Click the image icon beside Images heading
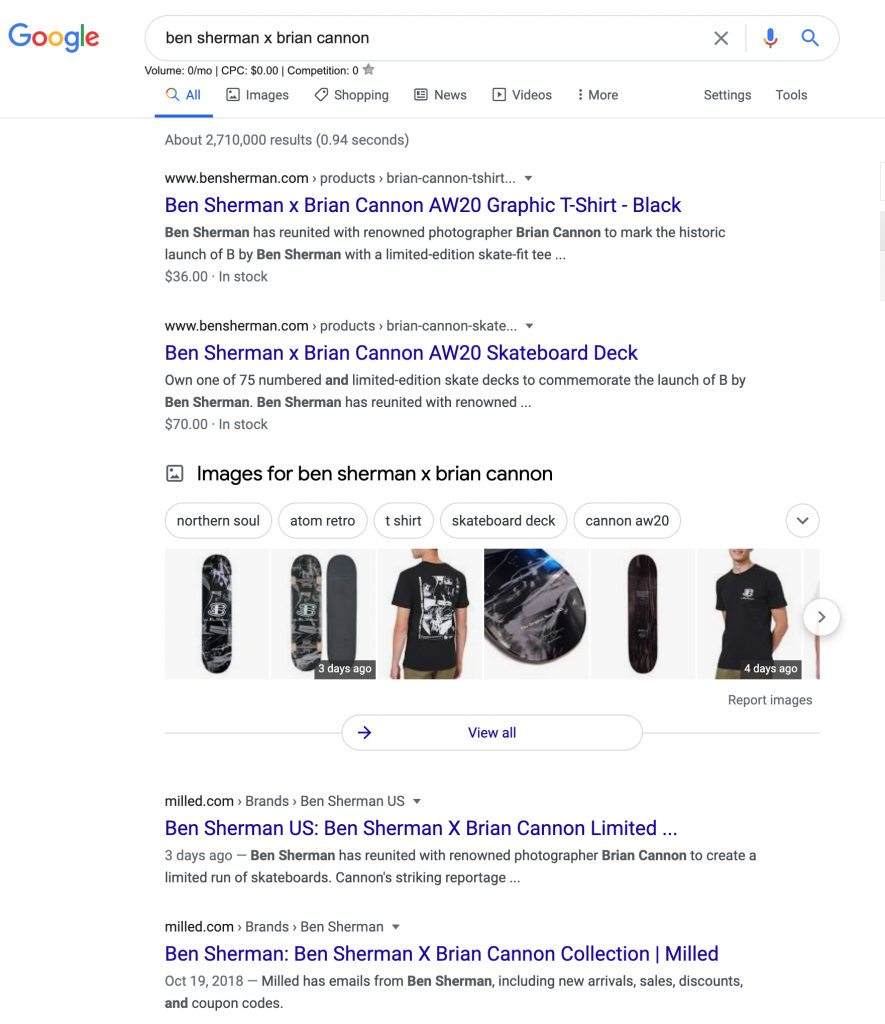885x1024 pixels. coord(174,473)
